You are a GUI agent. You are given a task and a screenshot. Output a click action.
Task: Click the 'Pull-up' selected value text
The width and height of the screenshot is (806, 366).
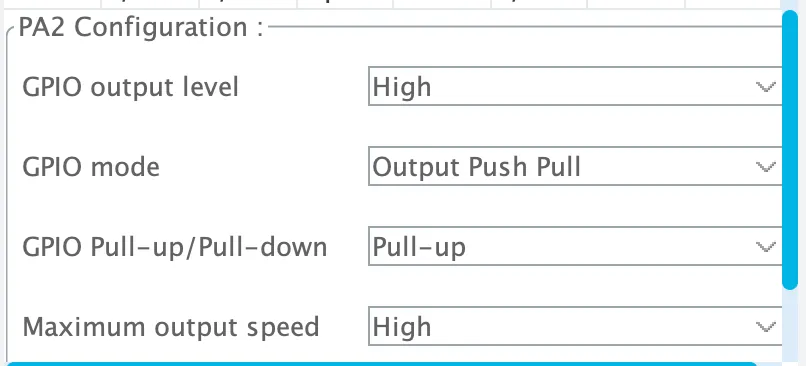(x=419, y=247)
